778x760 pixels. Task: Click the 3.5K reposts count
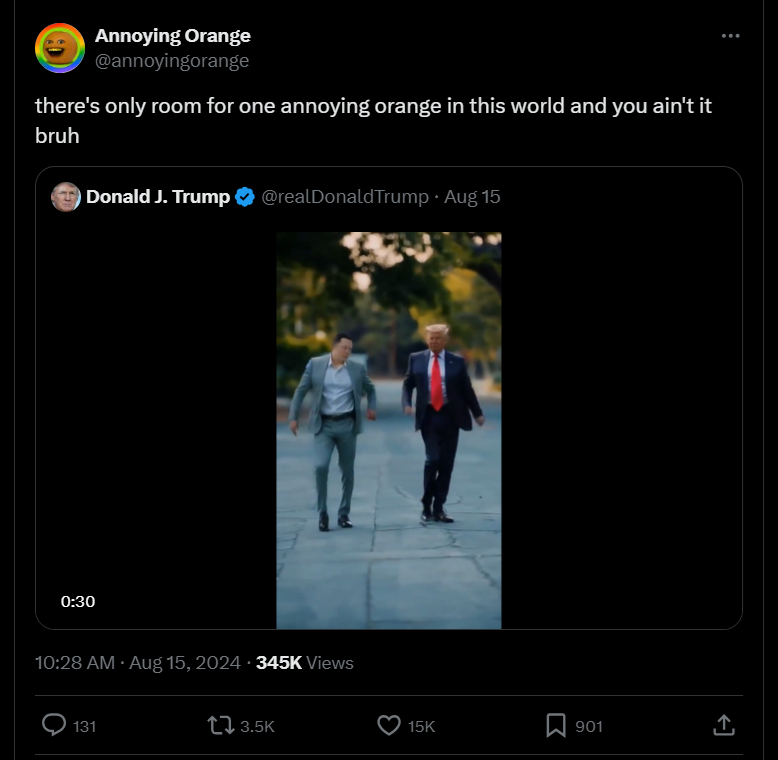pyautogui.click(x=257, y=726)
